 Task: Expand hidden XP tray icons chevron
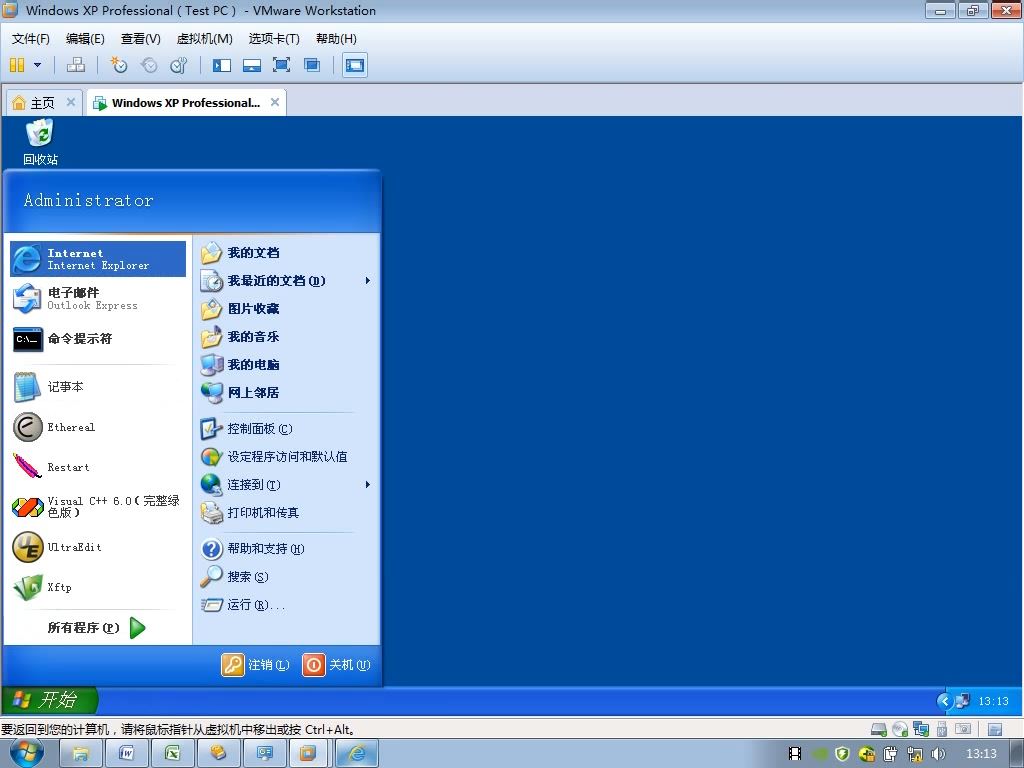pos(944,701)
